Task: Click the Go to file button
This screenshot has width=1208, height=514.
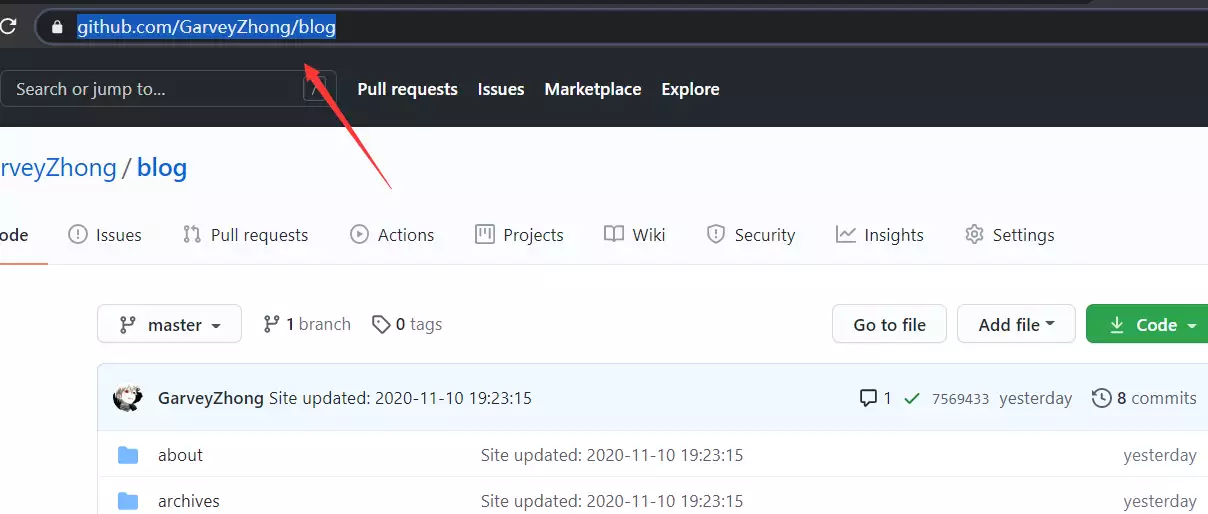Action: click(x=889, y=324)
